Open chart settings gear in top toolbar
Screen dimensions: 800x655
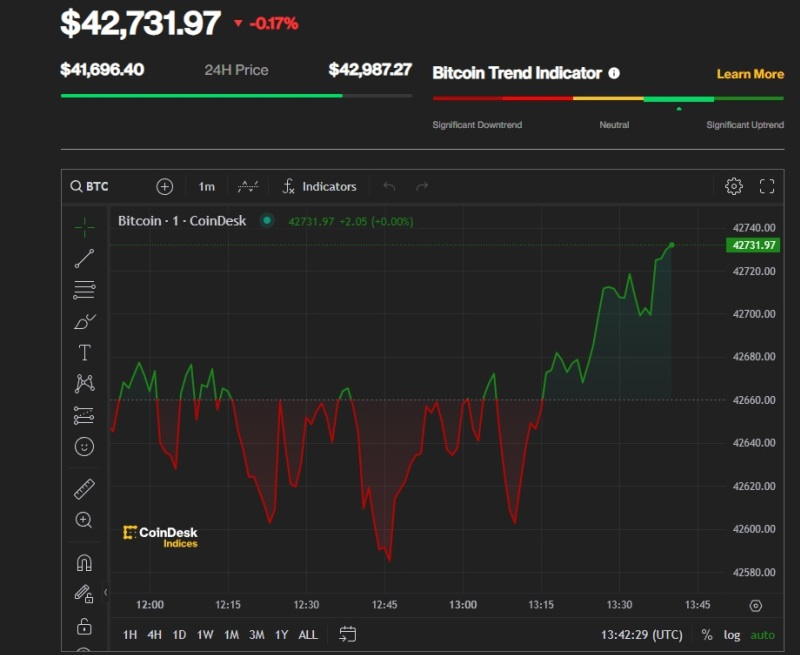coord(734,186)
